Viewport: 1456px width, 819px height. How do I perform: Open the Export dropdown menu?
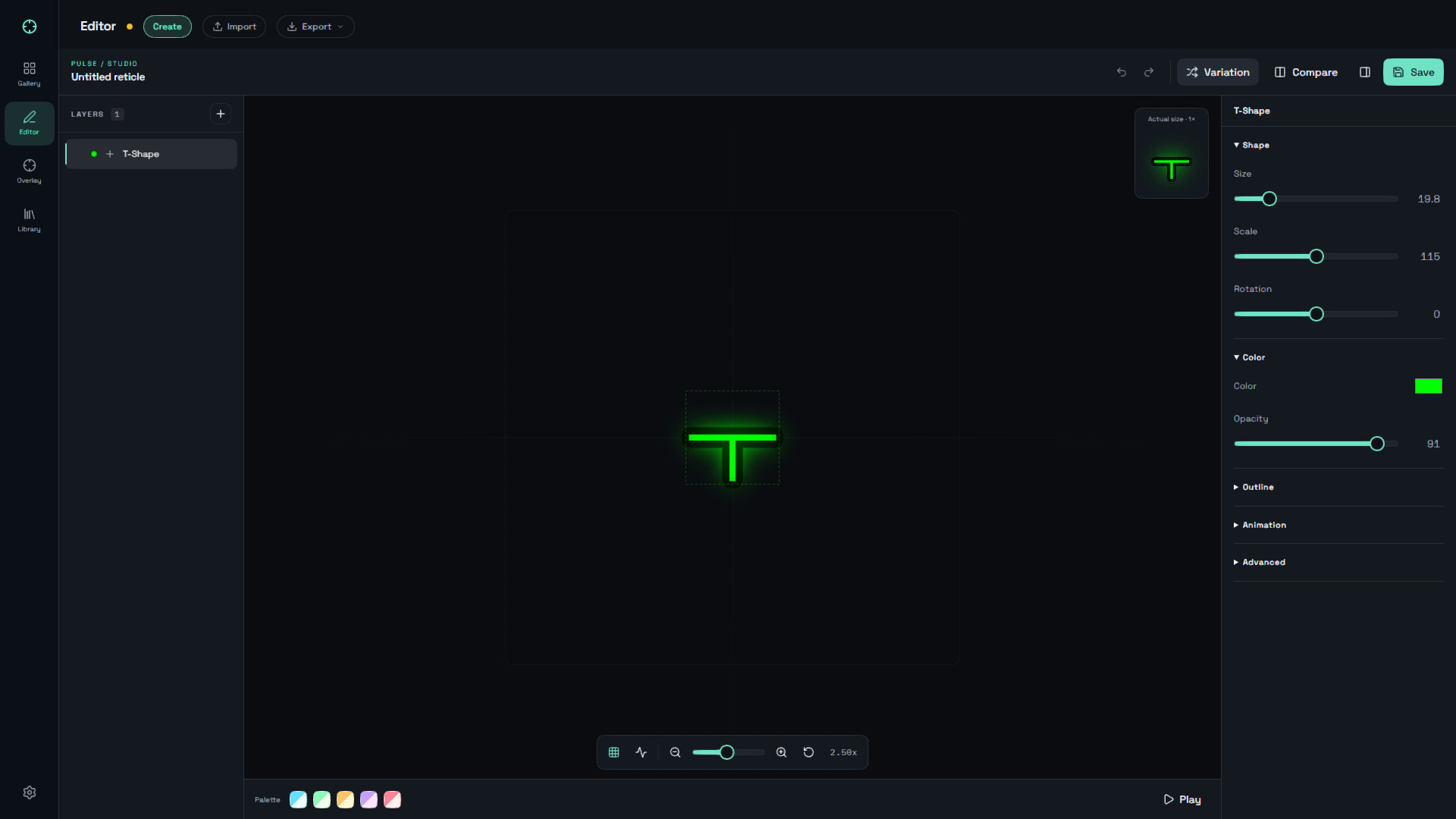pyautogui.click(x=315, y=27)
